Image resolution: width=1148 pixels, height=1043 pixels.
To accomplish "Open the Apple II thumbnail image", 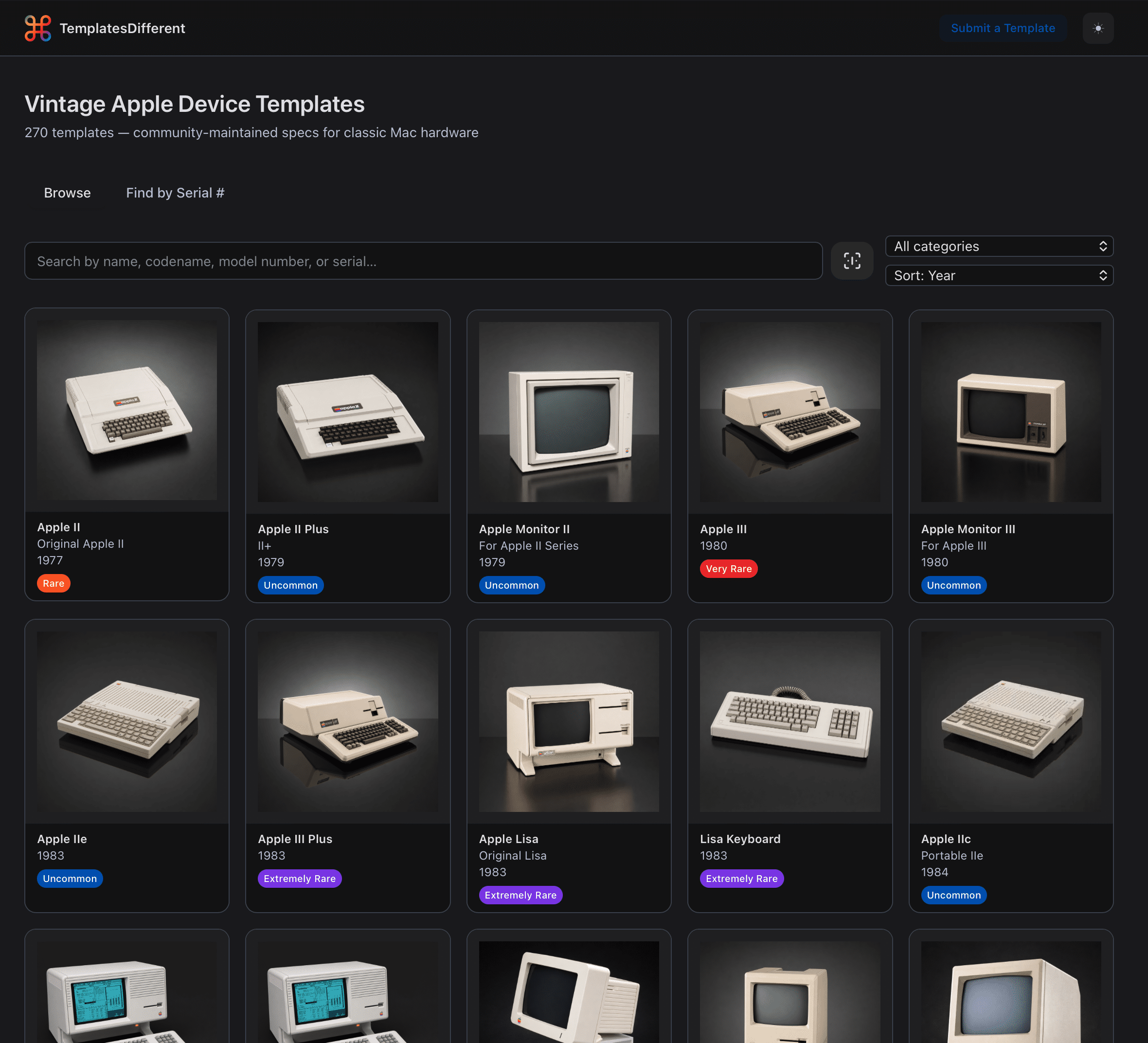I will pyautogui.click(x=127, y=410).
